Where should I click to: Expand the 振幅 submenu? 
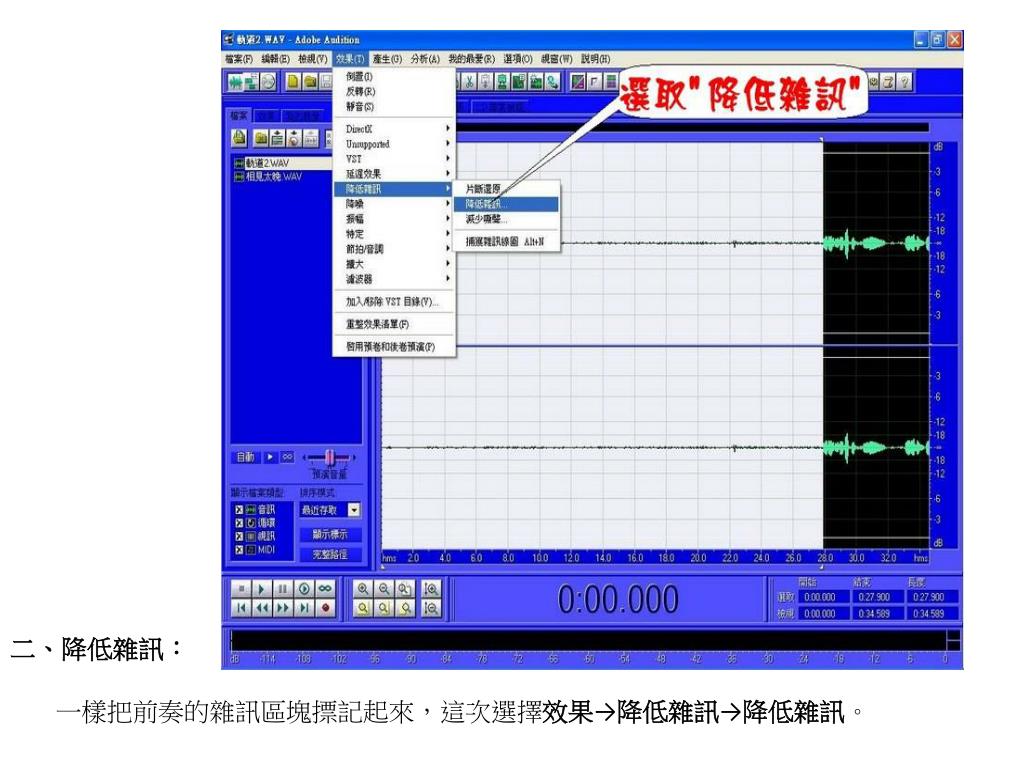[x=394, y=219]
